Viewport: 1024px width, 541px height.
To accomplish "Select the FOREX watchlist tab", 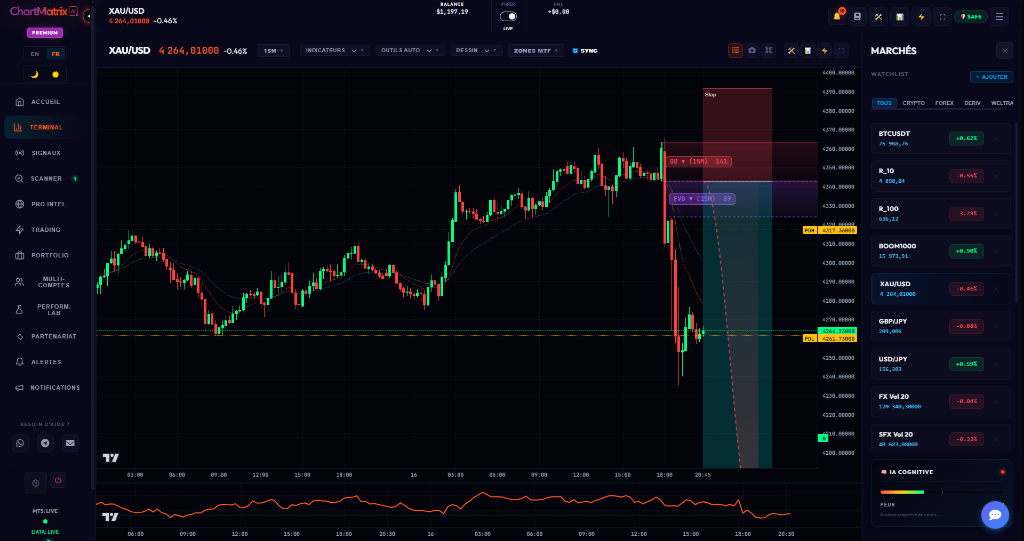I will click(944, 103).
